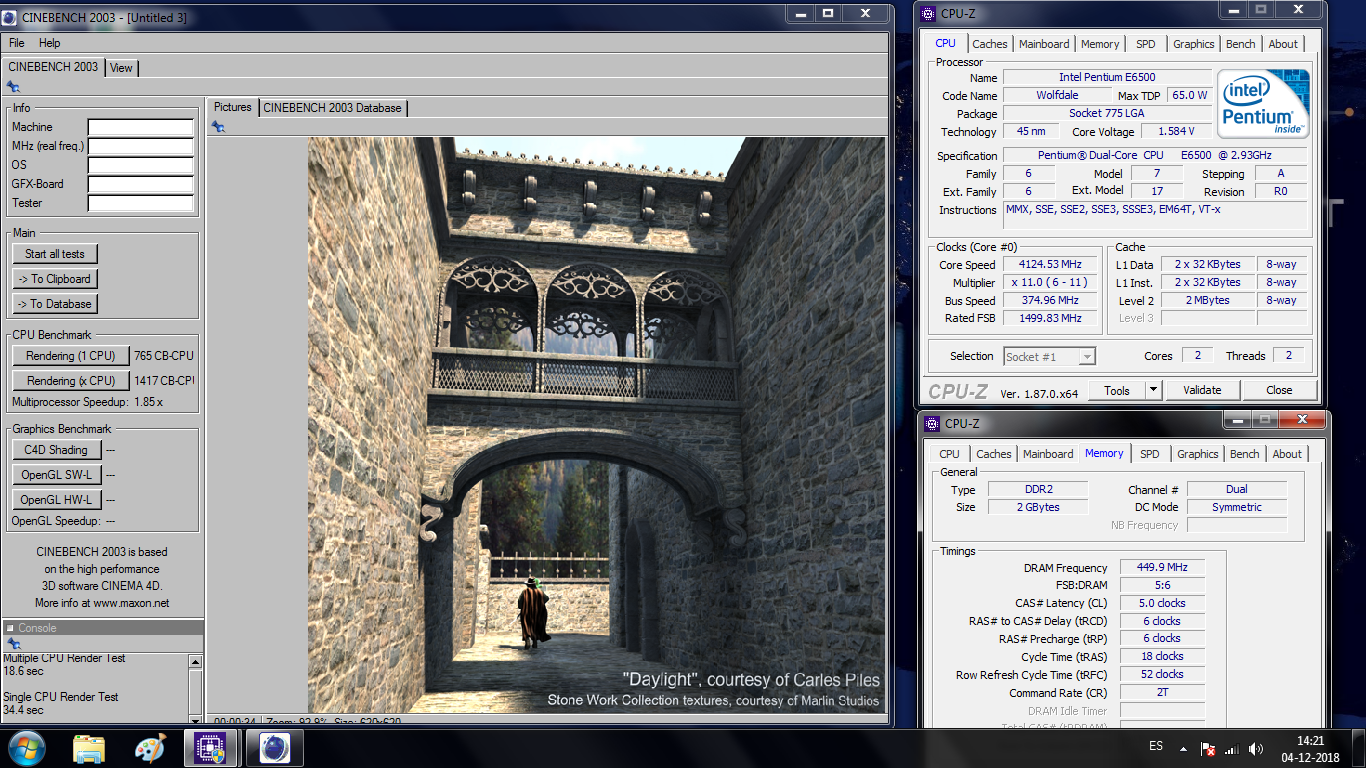Run the C4D Shading benchmark
The image size is (1366, 768).
coord(56,450)
